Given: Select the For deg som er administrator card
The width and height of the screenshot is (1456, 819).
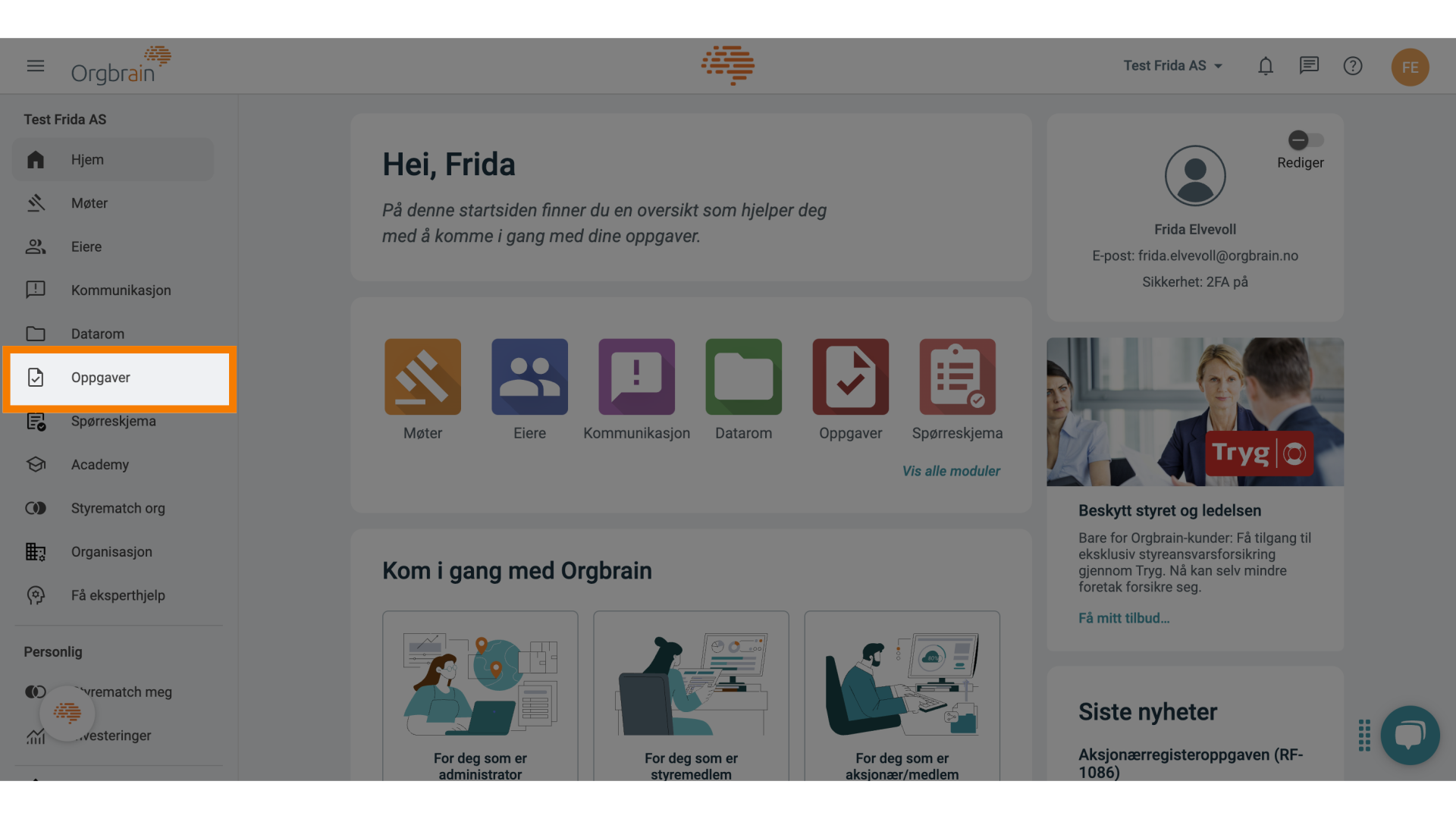Looking at the screenshot, I should click(x=480, y=695).
